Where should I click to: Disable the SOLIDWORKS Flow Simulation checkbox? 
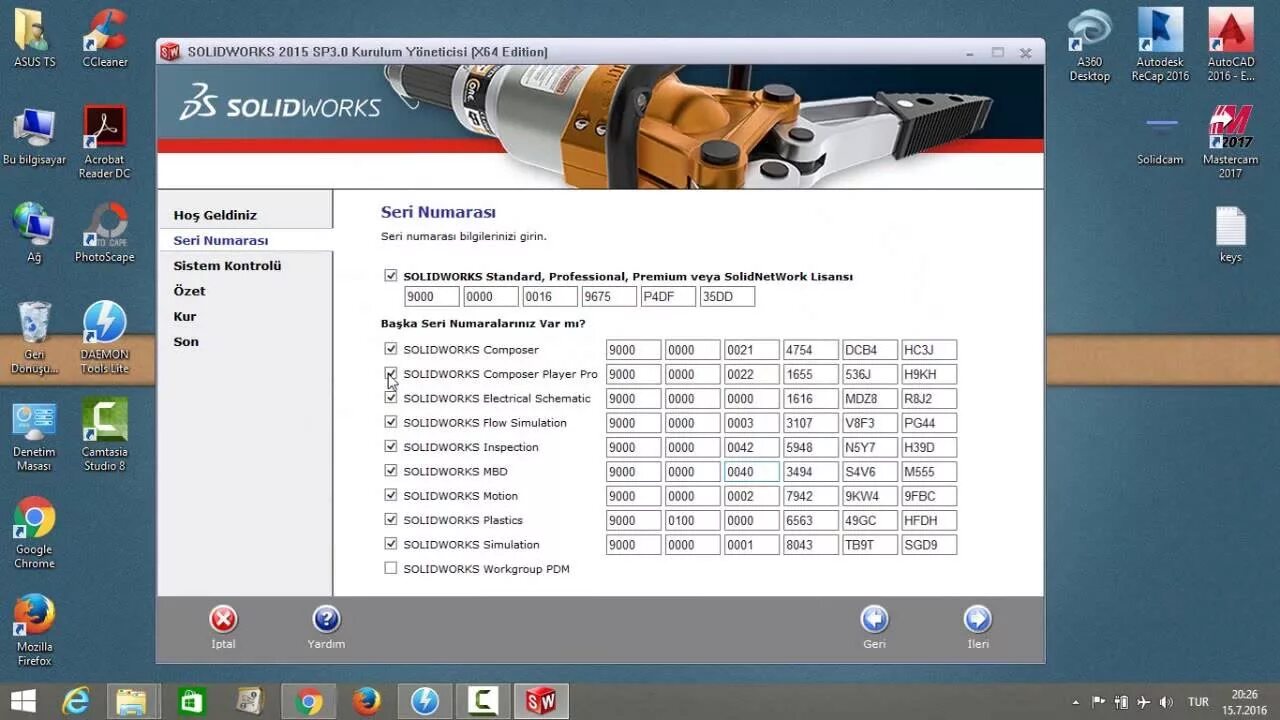(x=390, y=422)
